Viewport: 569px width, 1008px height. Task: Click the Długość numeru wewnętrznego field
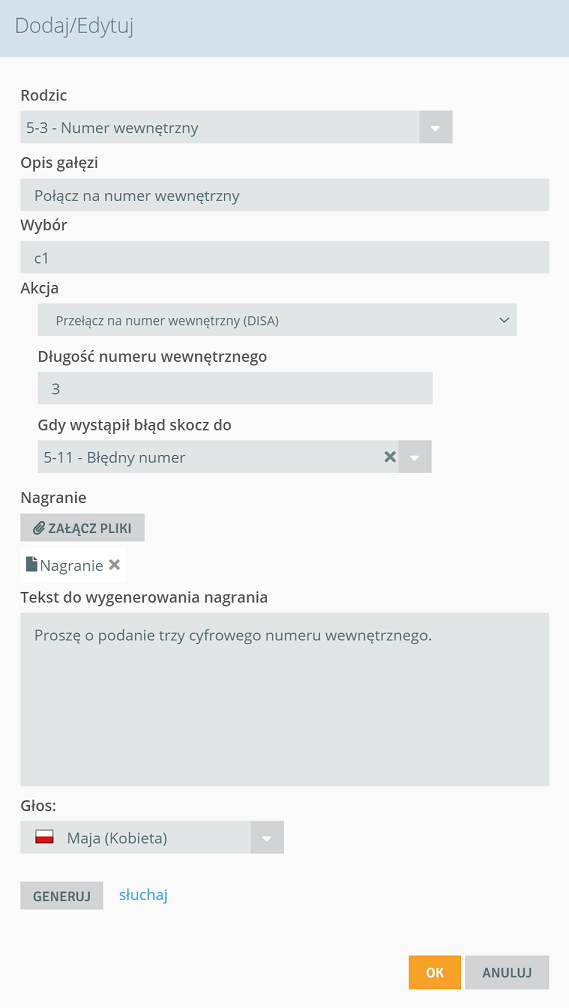pyautogui.click(x=235, y=388)
